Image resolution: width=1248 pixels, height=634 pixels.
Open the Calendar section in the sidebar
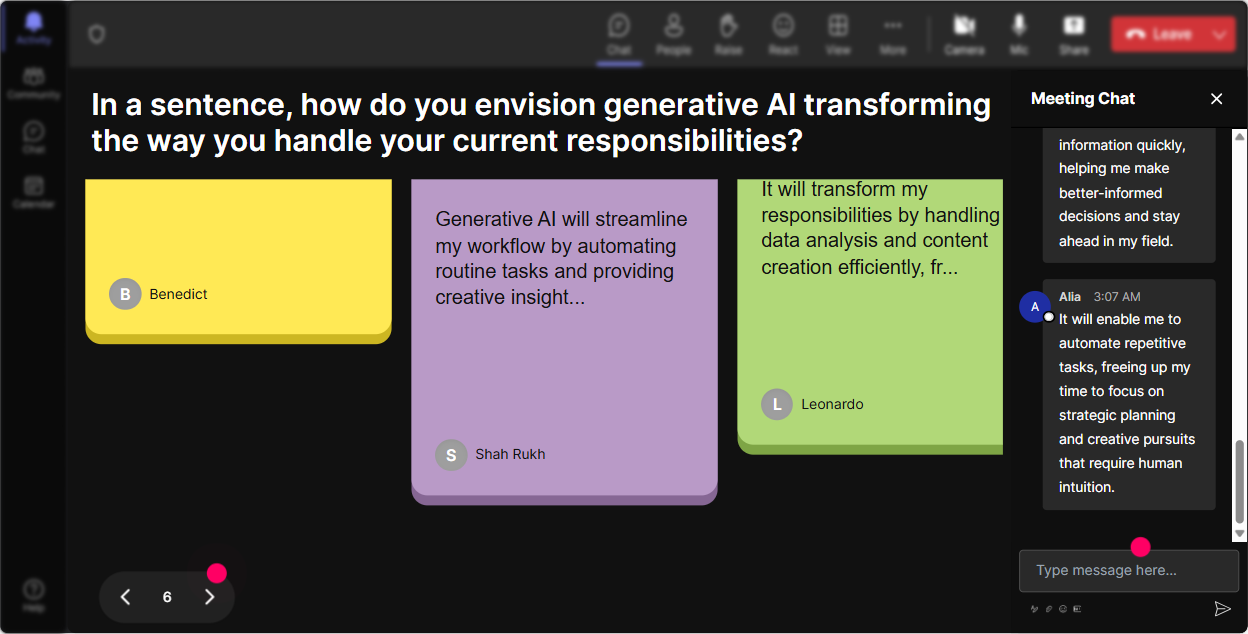tap(34, 191)
